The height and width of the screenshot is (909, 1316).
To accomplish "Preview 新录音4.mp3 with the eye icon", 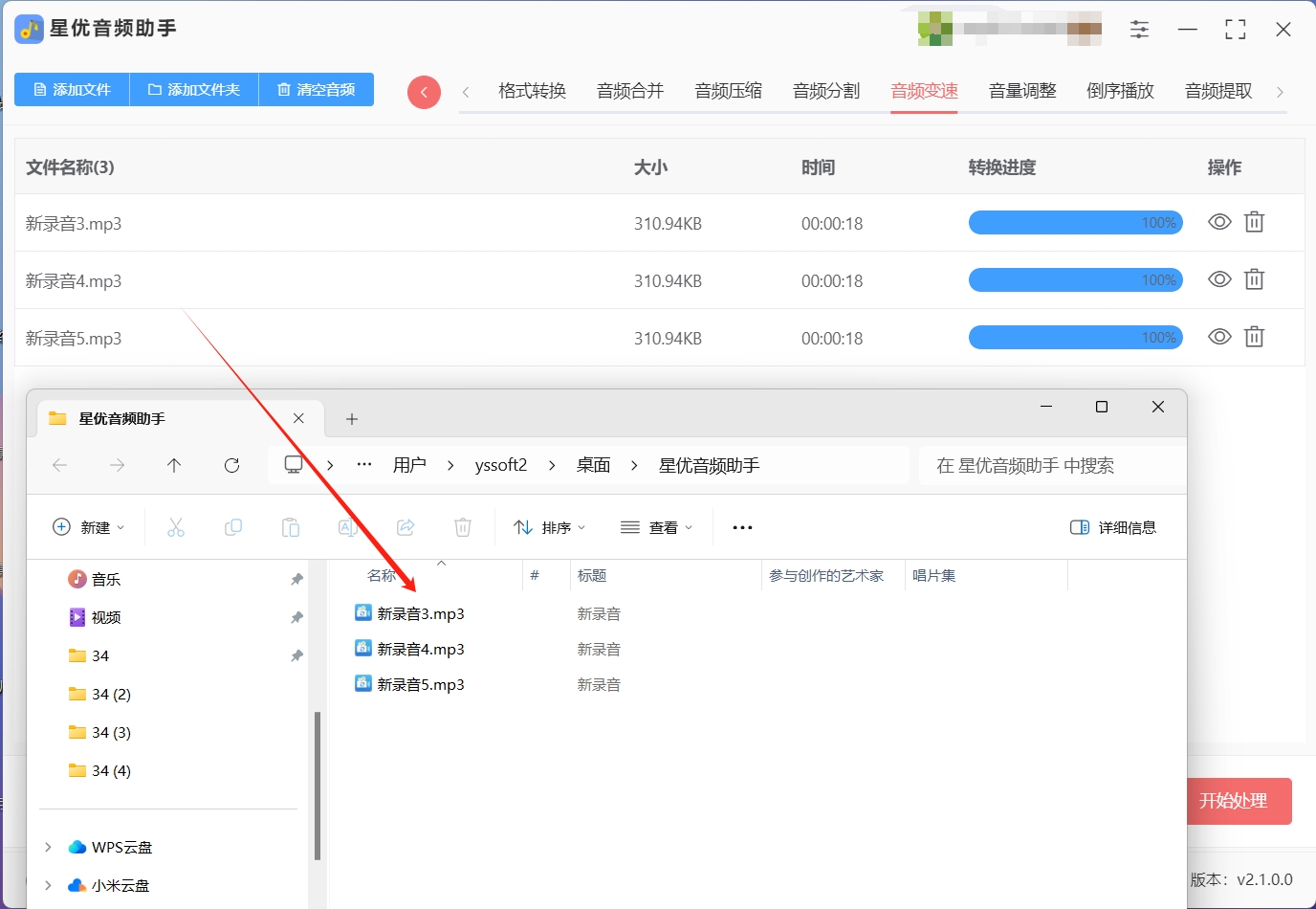I will [x=1219, y=279].
